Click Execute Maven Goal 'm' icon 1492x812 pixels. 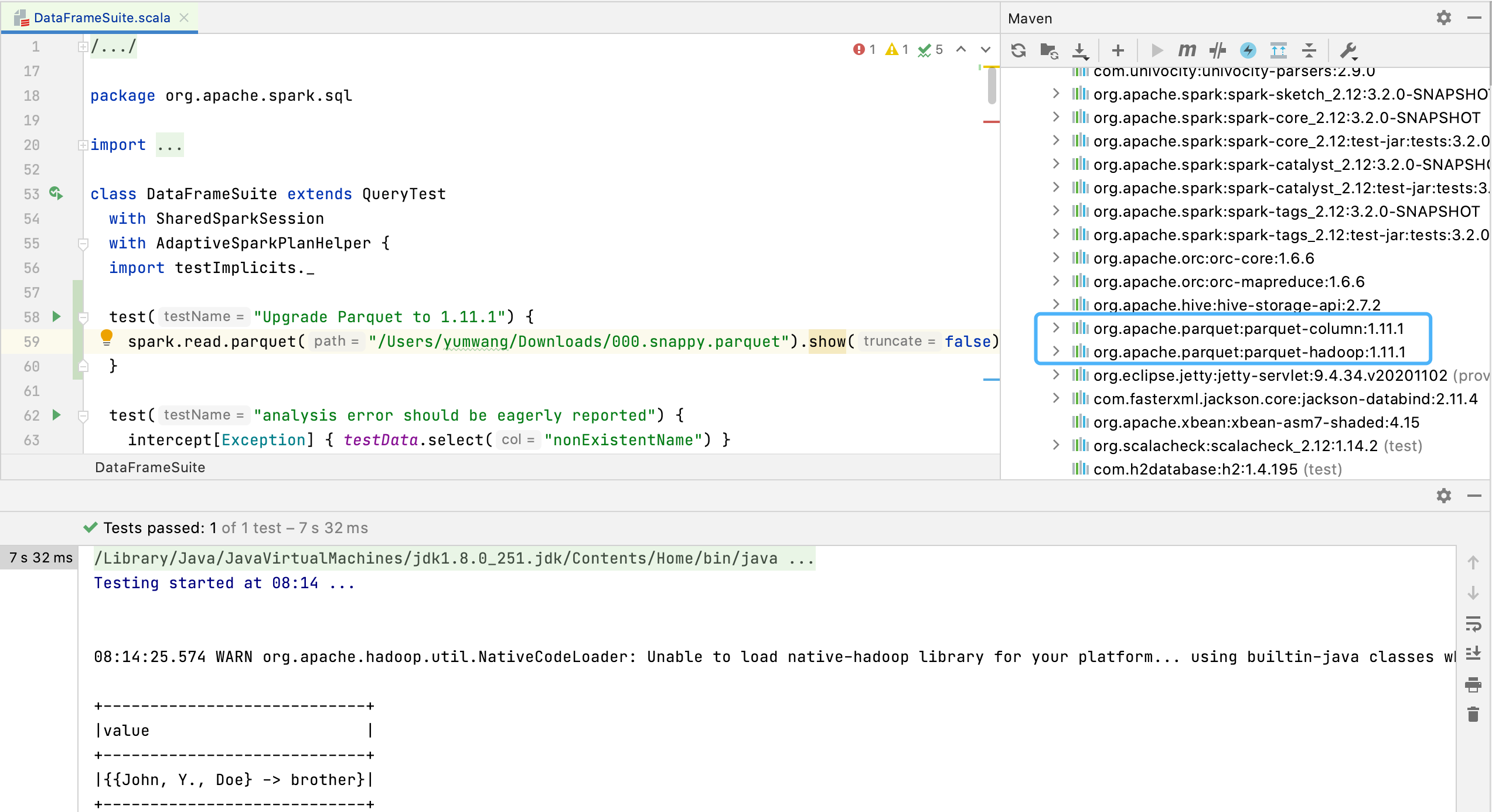point(1187,50)
